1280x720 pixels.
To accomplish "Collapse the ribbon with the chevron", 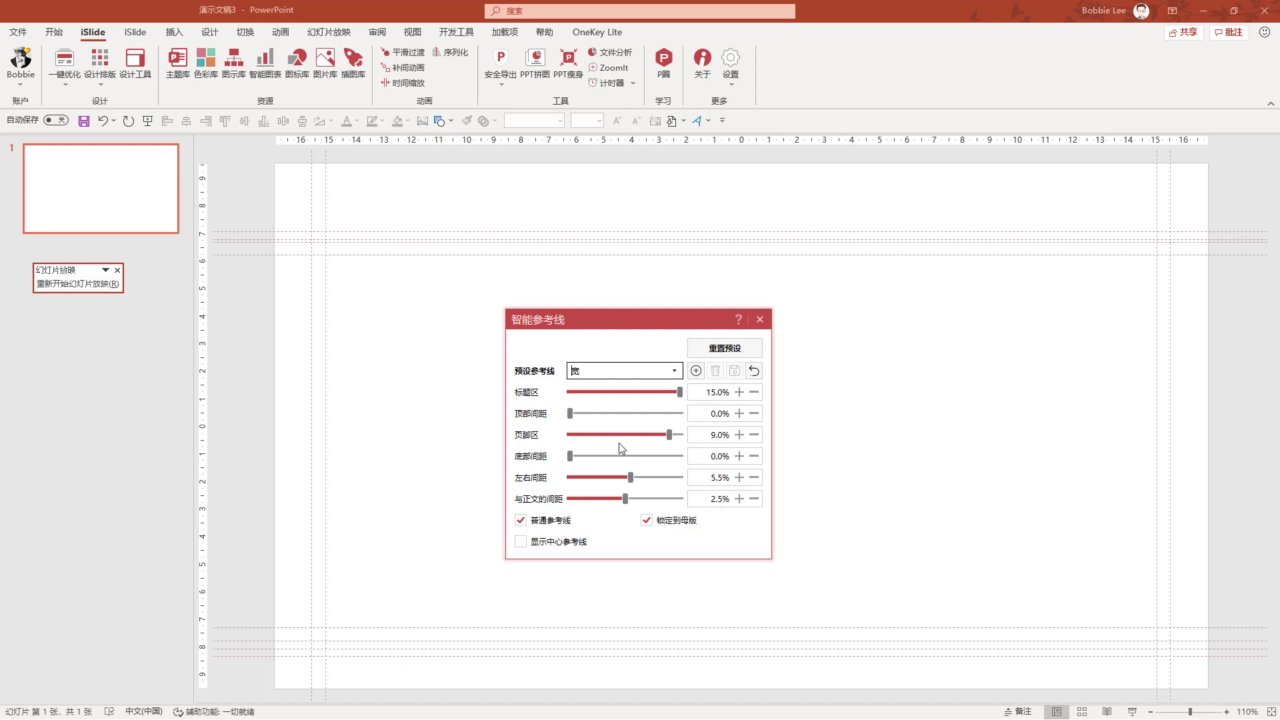I will [x=1271, y=103].
